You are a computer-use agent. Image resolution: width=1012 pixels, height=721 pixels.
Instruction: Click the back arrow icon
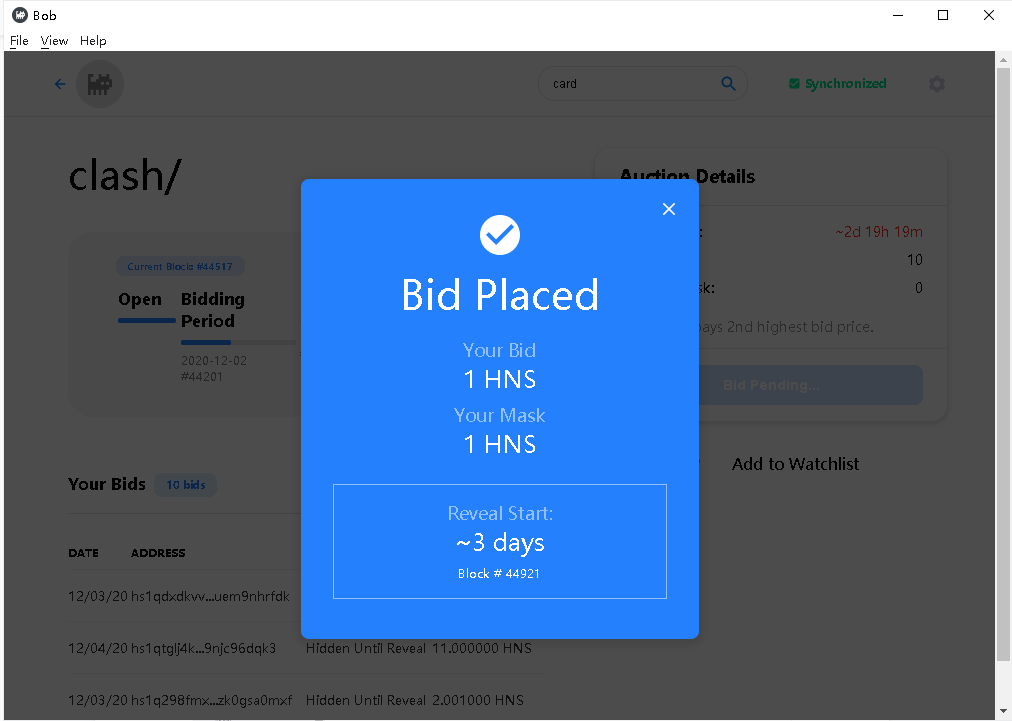60,84
